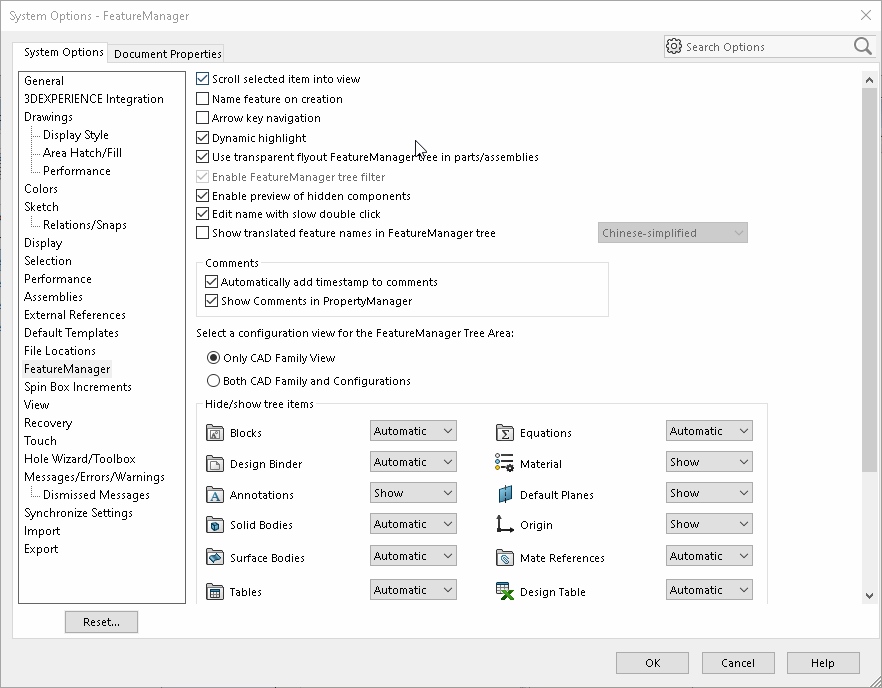This screenshot has height=688, width=882.
Task: Click the Material icon
Action: pyautogui.click(x=505, y=462)
